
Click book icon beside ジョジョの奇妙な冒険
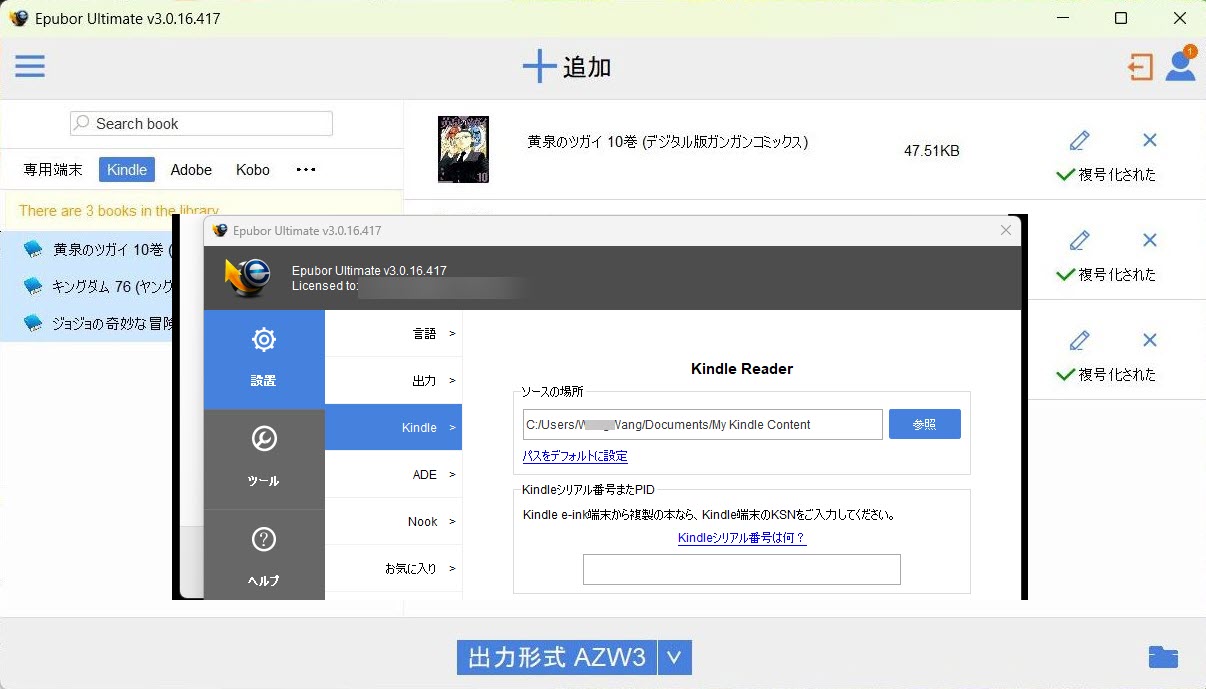tap(33, 323)
